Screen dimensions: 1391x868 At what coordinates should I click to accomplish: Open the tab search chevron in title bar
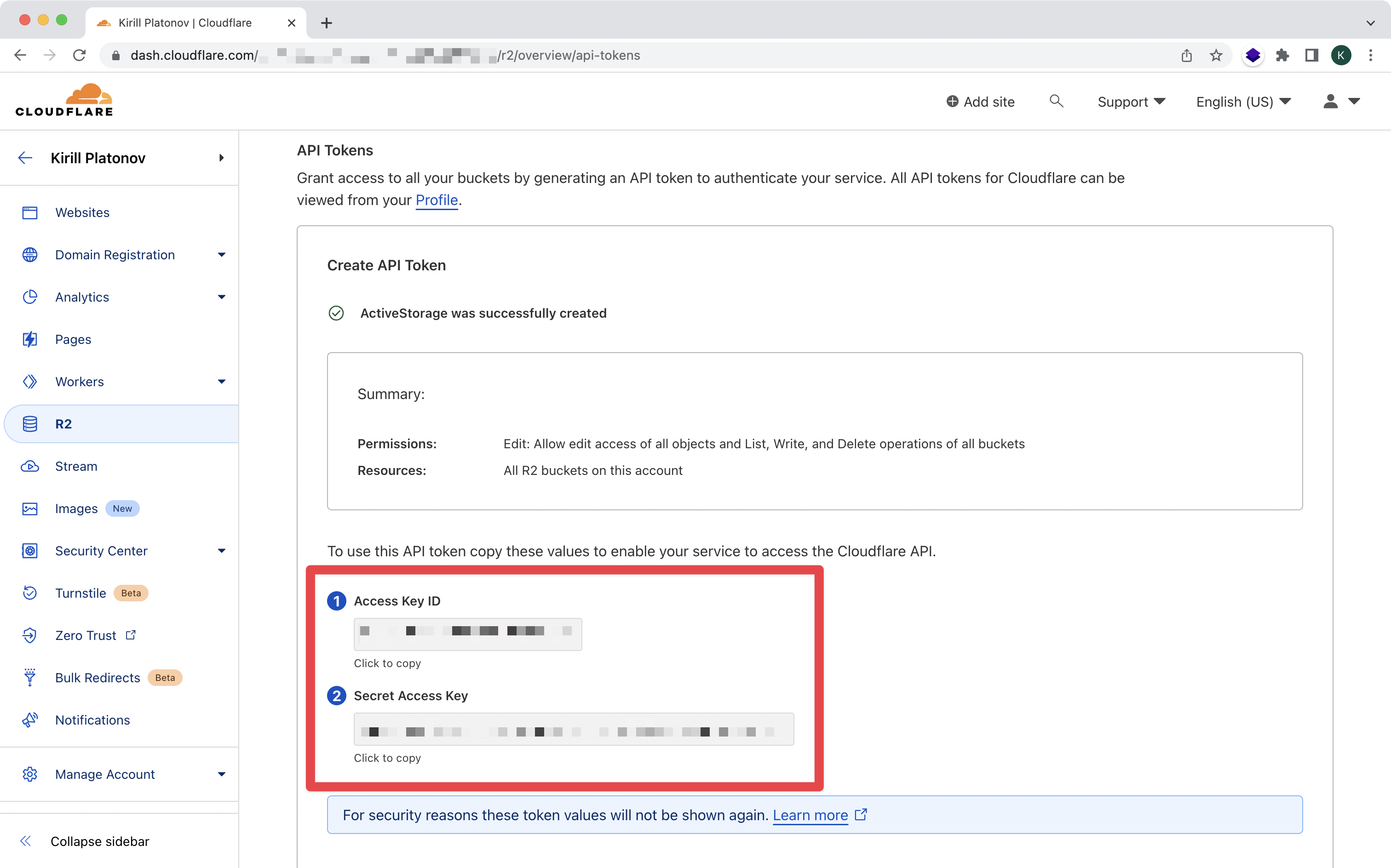[1371, 23]
